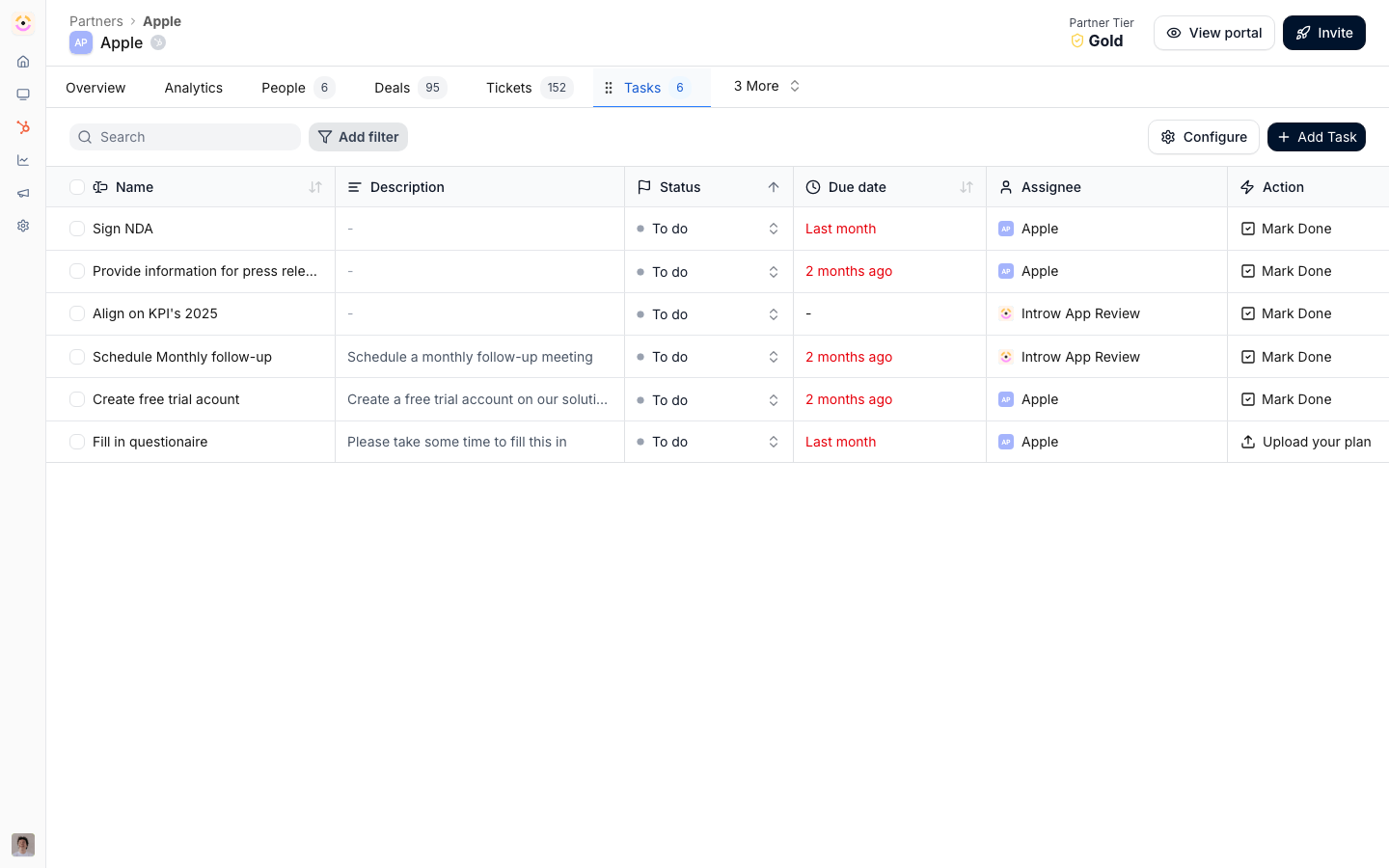
Task: Click the search magnifier icon
Action: [85, 137]
